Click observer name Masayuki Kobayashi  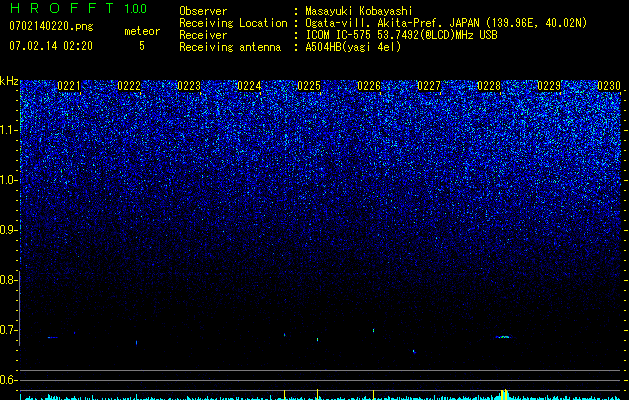[x=358, y=11]
